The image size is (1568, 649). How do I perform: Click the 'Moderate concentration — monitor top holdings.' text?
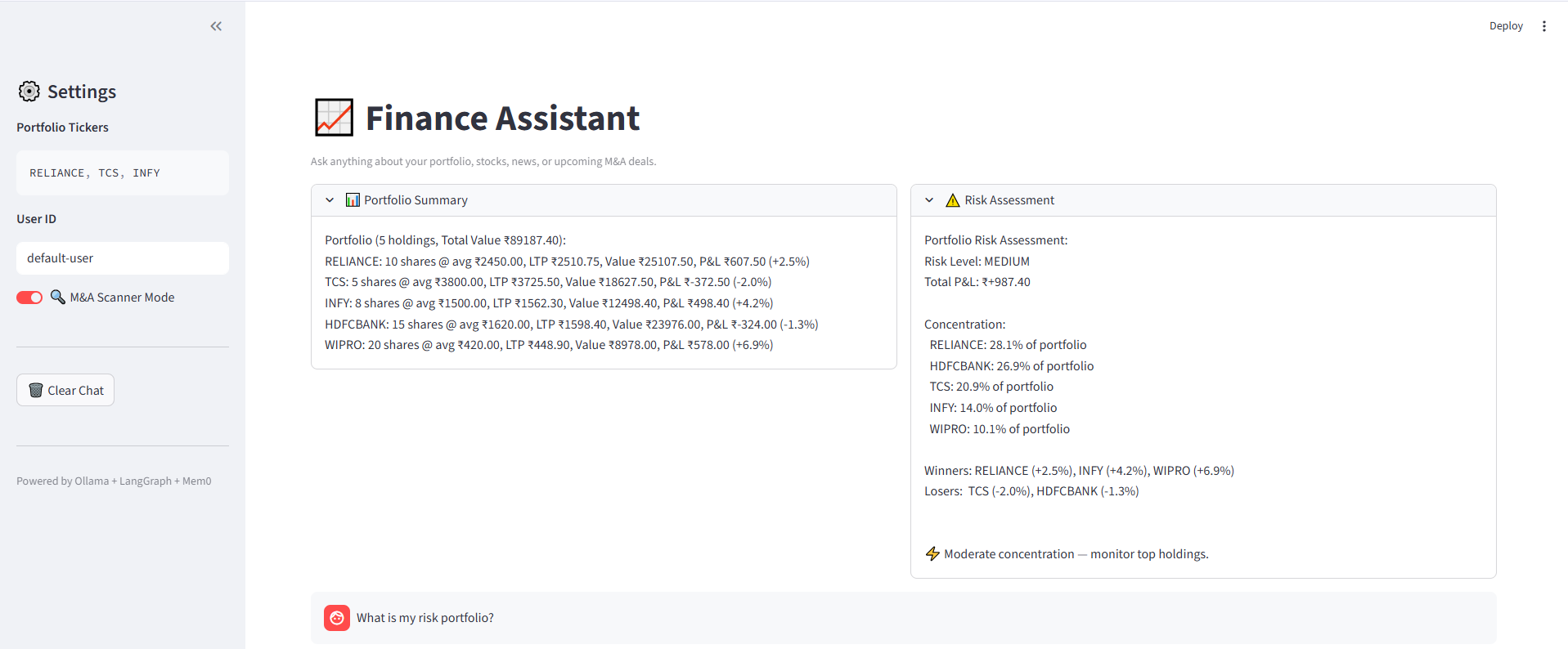[1076, 553]
